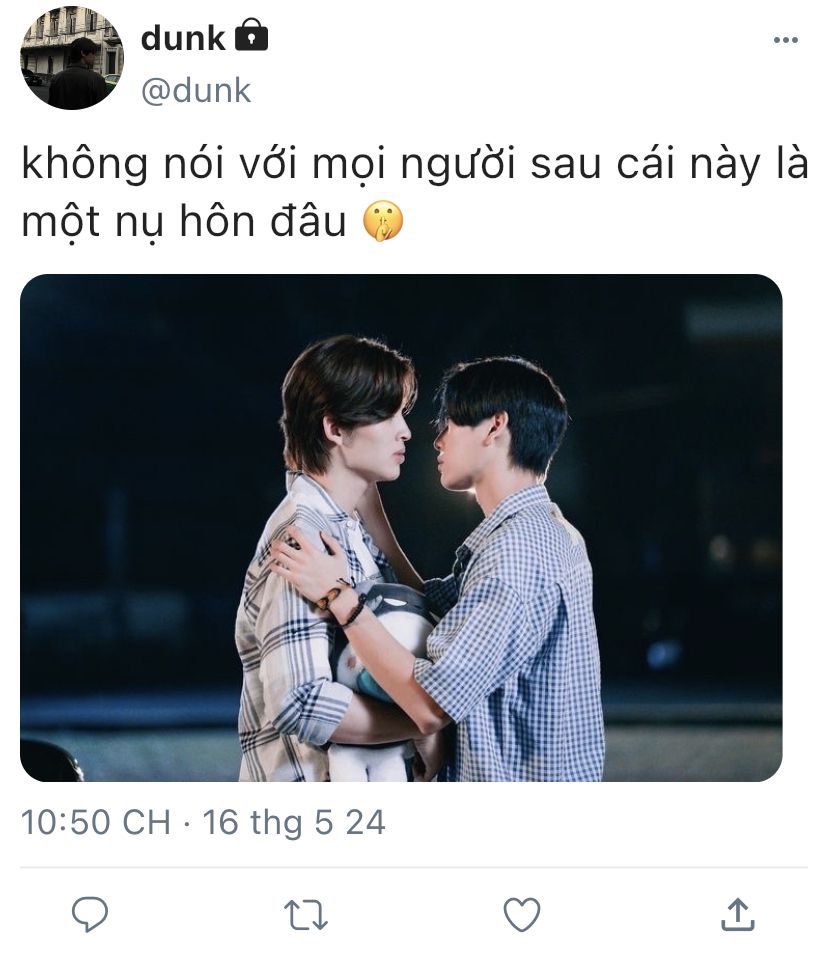Click the 10:50 CH timestamp
The height and width of the screenshot is (961, 828).
(x=96, y=822)
